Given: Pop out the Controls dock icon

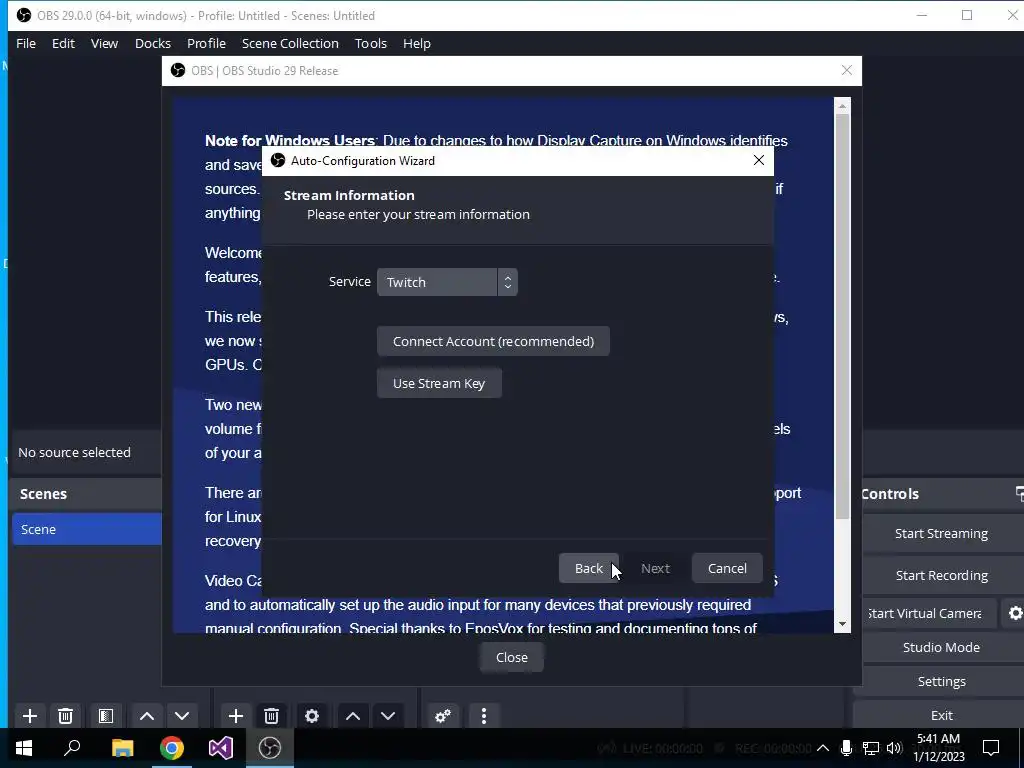Looking at the screenshot, I should tap(1019, 494).
